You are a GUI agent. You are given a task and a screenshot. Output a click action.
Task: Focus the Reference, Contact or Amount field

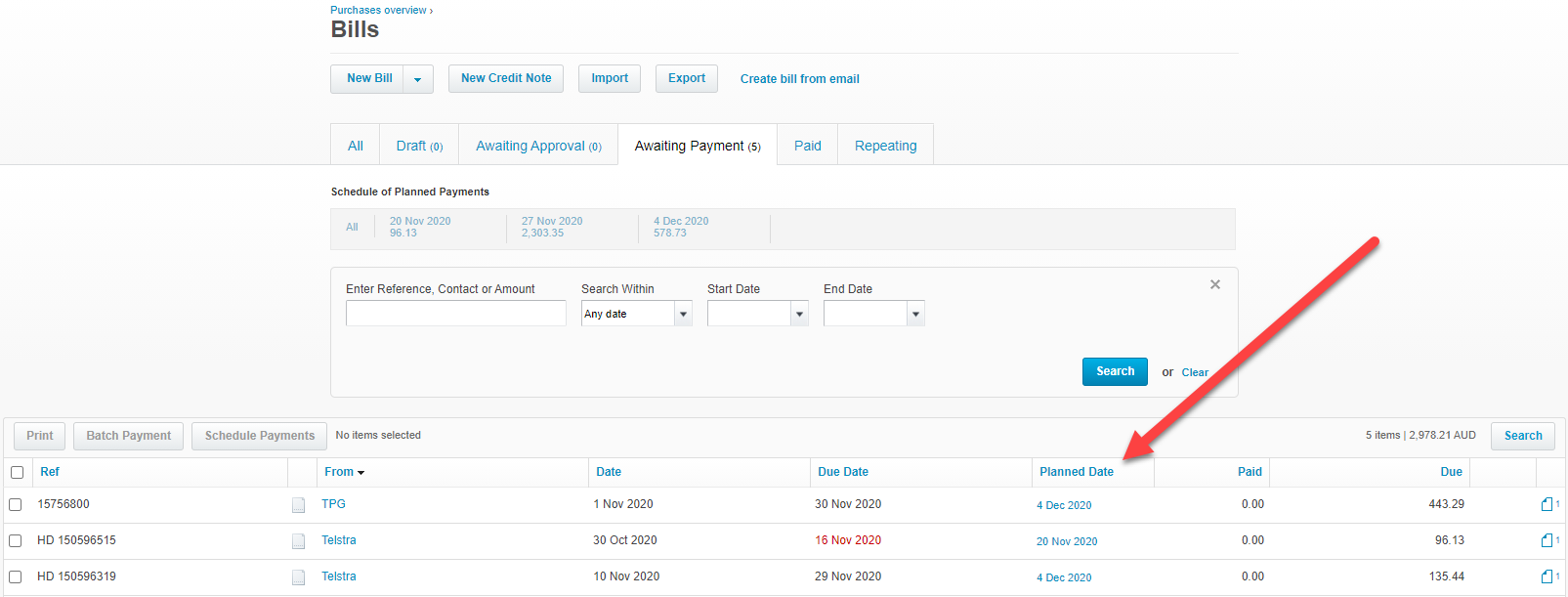click(455, 314)
